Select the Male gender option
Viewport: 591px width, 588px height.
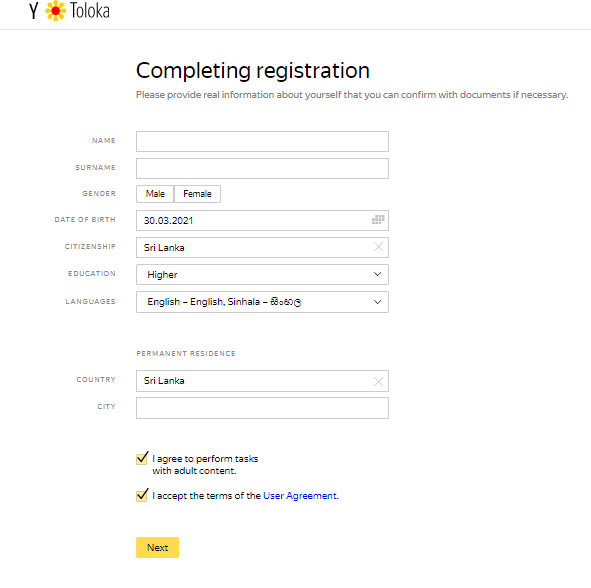pyautogui.click(x=155, y=194)
